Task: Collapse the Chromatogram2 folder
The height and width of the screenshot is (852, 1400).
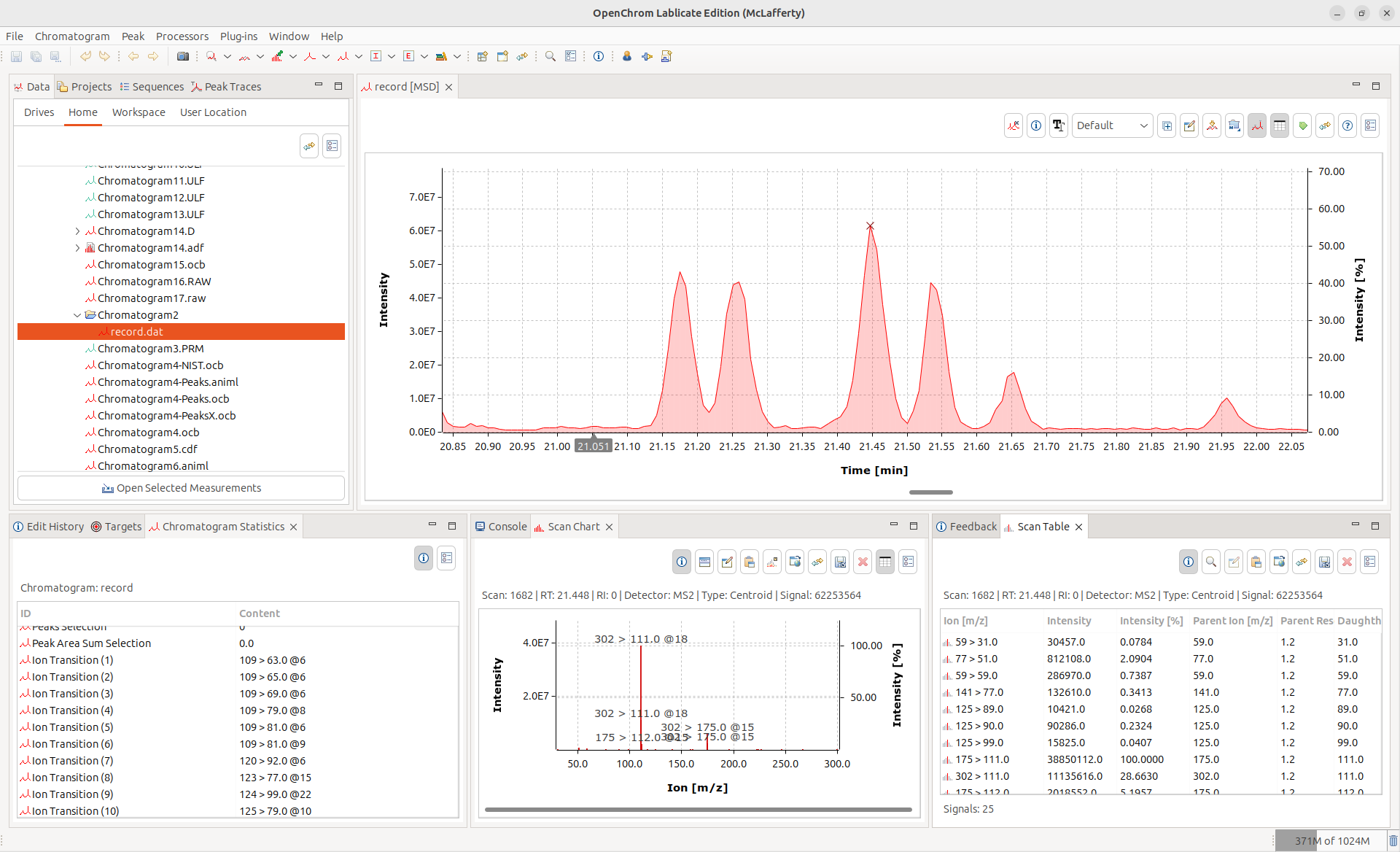Action: pos(78,315)
